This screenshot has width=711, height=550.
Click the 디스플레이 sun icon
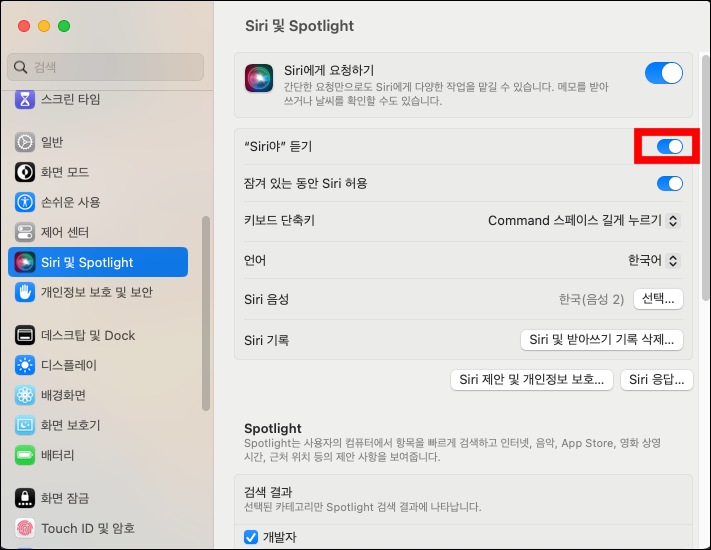[x=24, y=365]
